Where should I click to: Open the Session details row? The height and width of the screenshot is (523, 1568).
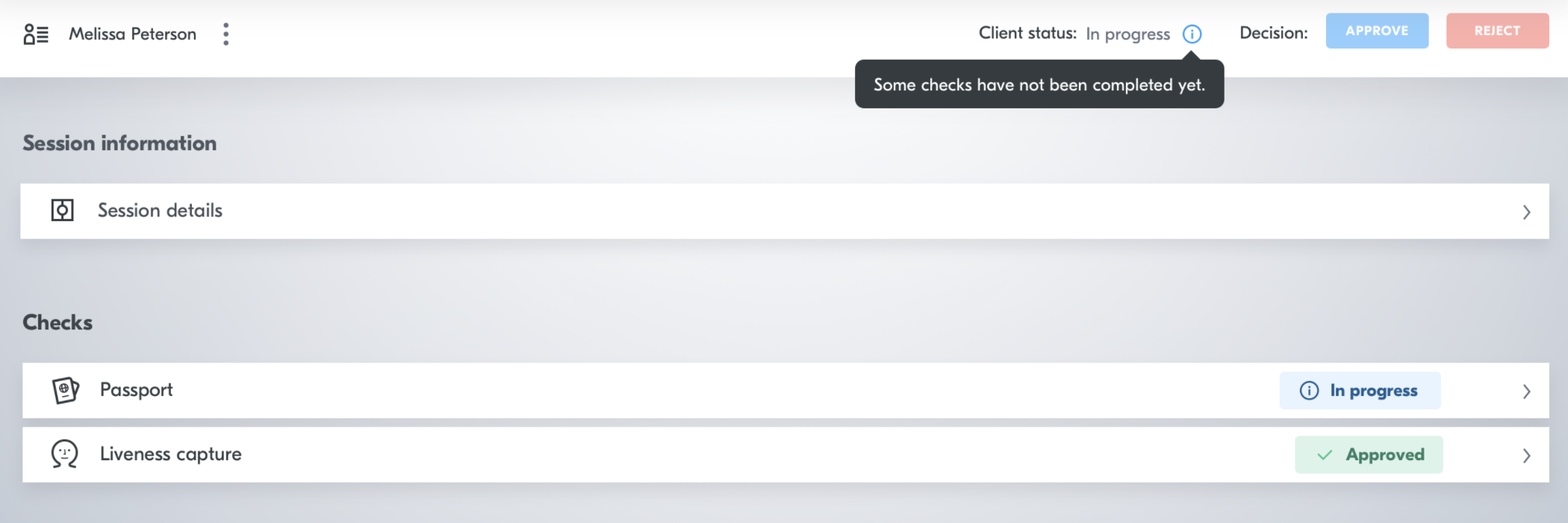(x=785, y=211)
